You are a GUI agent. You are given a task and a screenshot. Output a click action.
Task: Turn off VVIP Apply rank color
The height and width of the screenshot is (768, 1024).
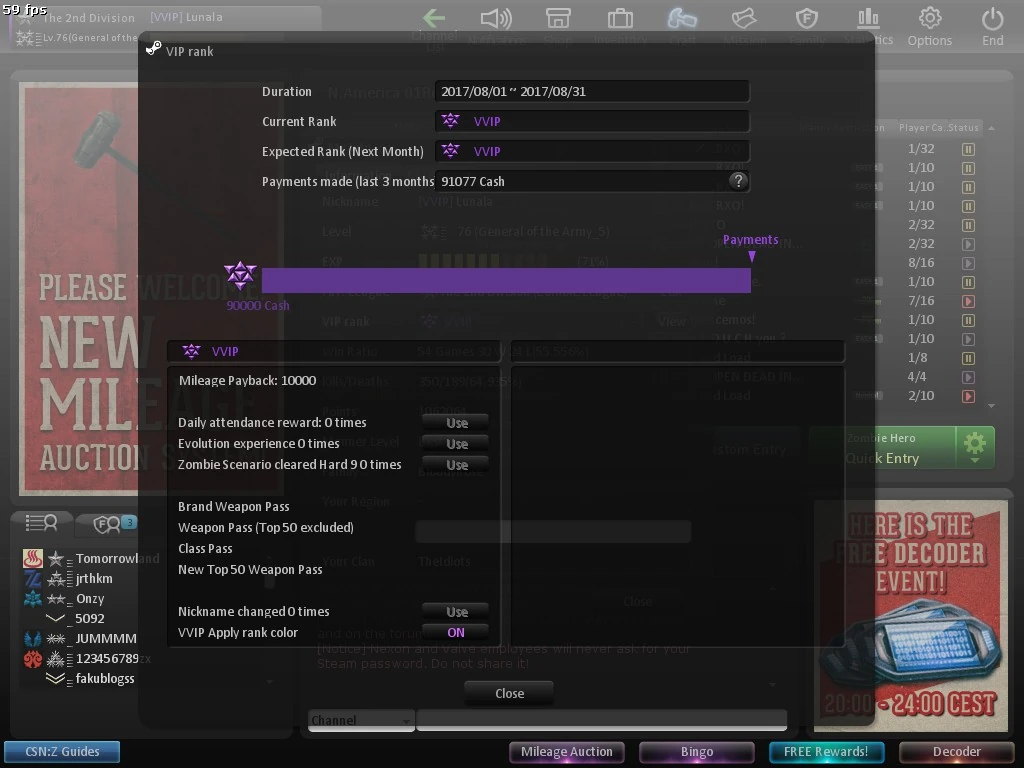(x=456, y=632)
